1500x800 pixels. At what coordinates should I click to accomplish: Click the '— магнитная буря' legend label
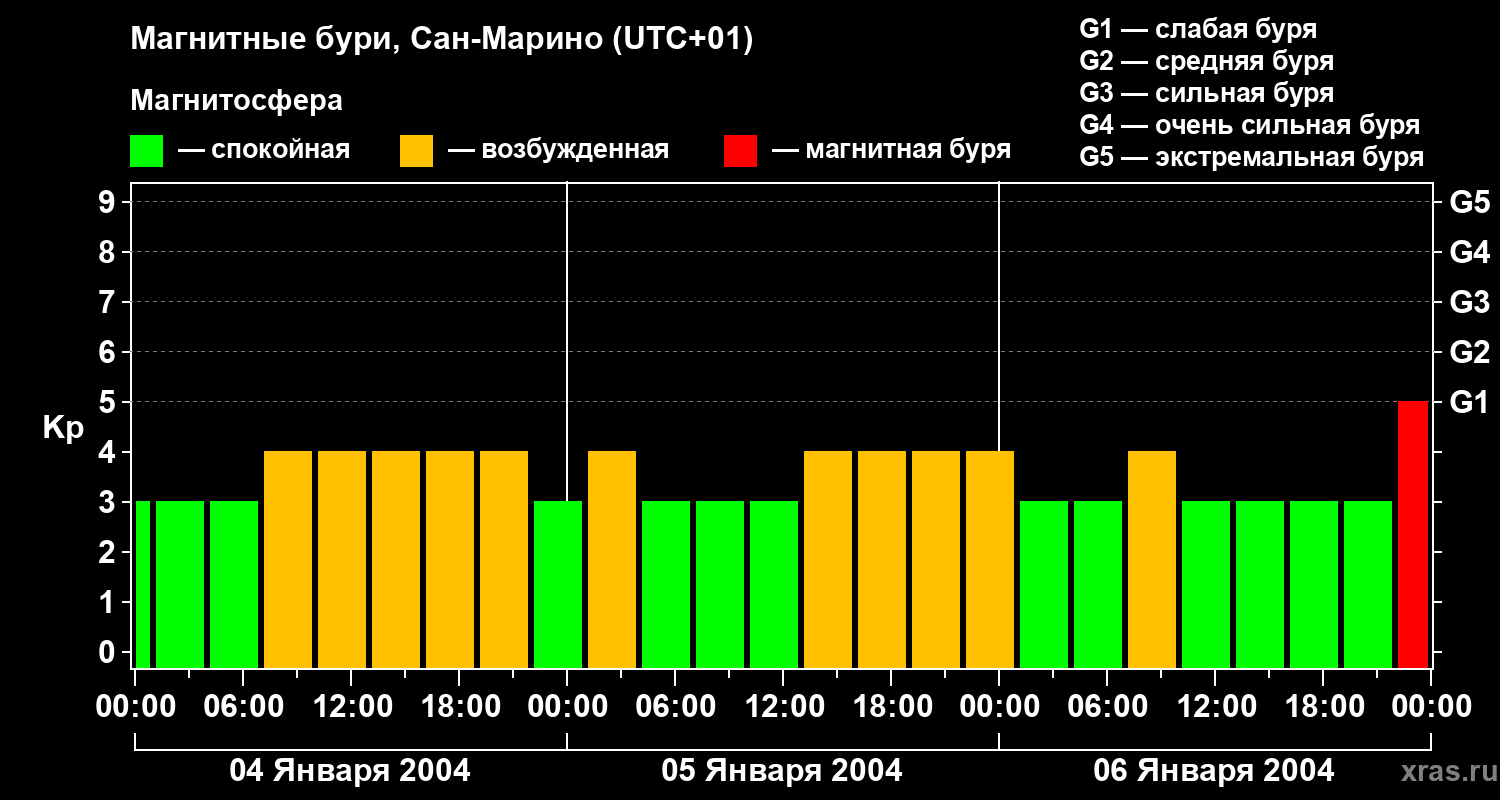tap(891, 150)
